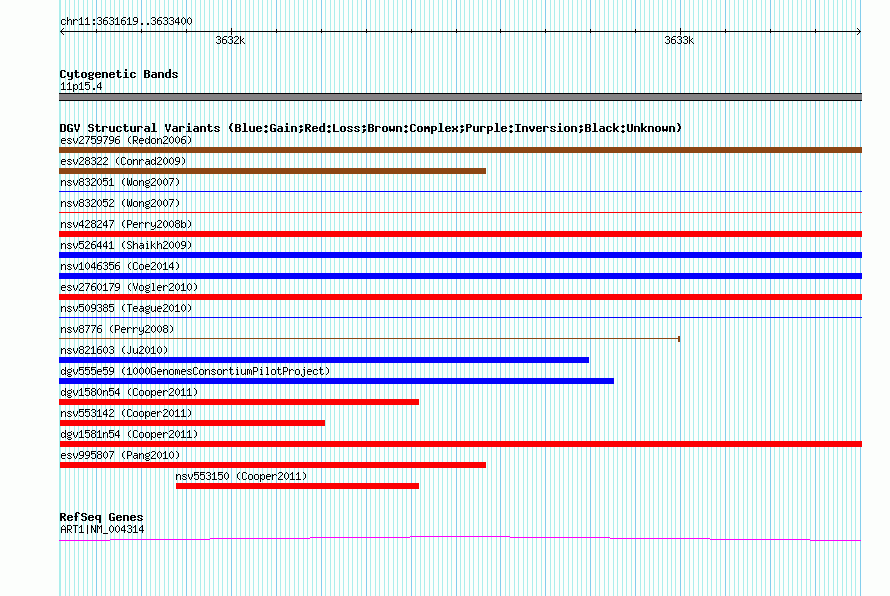Viewport: 890px width, 596px height.
Task: Click the nsv8776 thin line end marker
Action: pos(679,339)
